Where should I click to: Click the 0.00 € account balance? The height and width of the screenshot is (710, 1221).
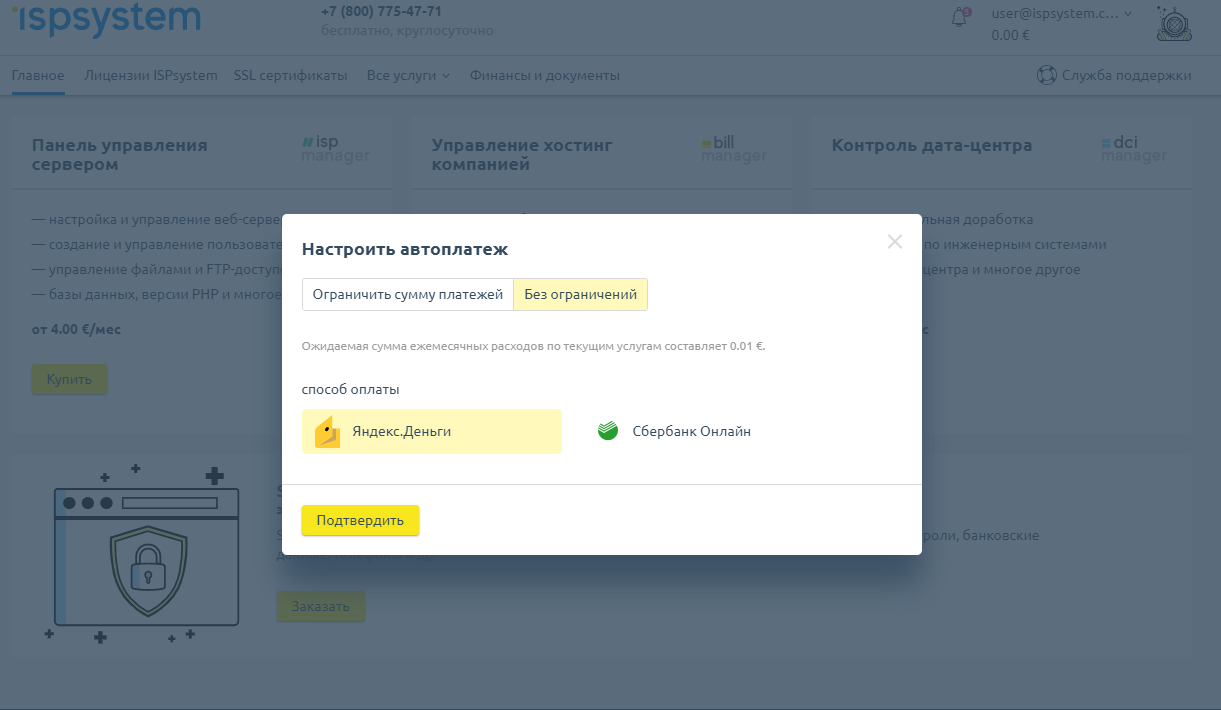pyautogui.click(x=1011, y=35)
